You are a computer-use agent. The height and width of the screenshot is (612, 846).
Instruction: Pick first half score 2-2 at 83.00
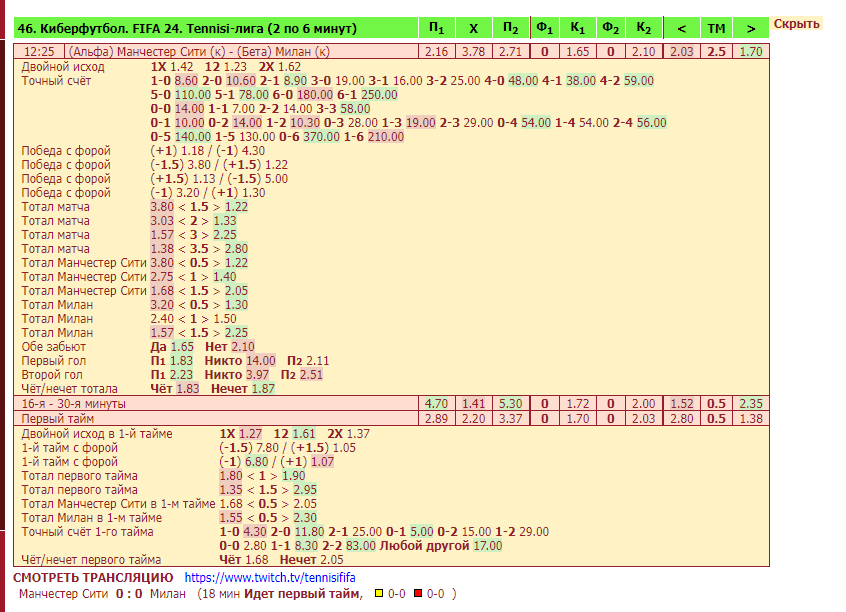360,546
